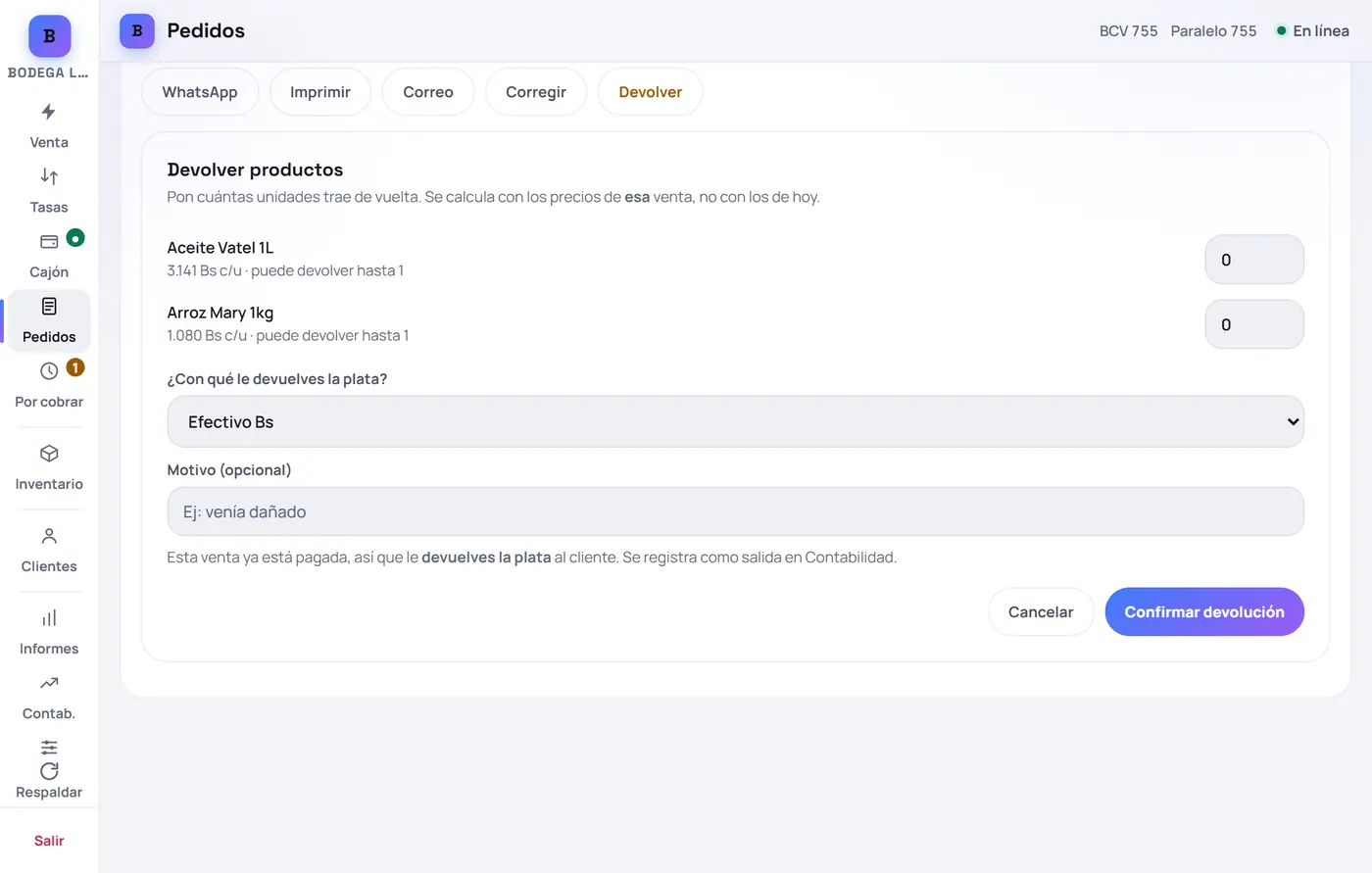Go to Venta label in sidebar

click(x=49, y=142)
